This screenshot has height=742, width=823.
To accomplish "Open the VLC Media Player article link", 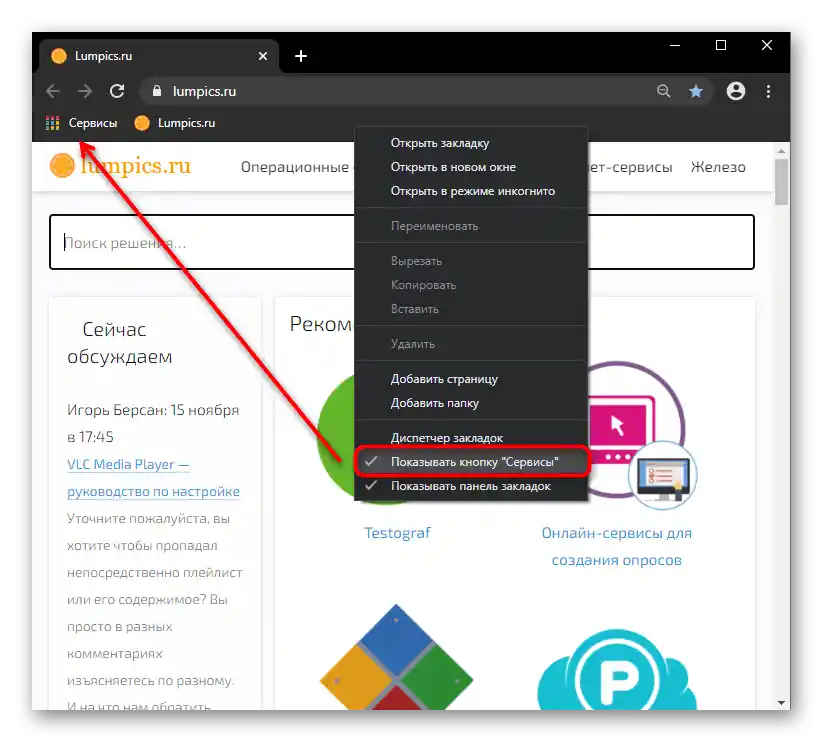I will pyautogui.click(x=153, y=478).
